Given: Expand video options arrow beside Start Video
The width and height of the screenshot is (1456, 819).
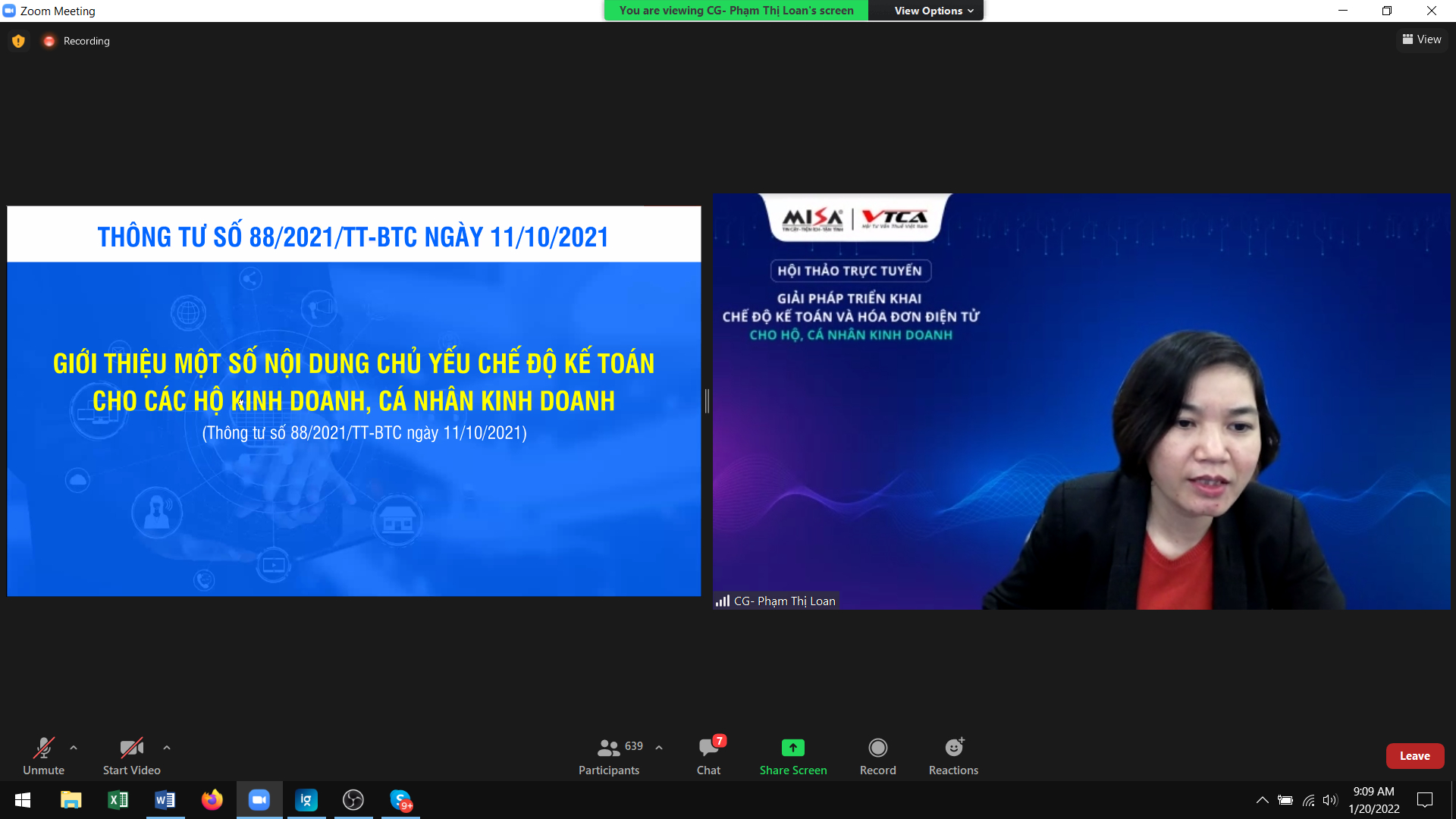Looking at the screenshot, I should (x=167, y=748).
